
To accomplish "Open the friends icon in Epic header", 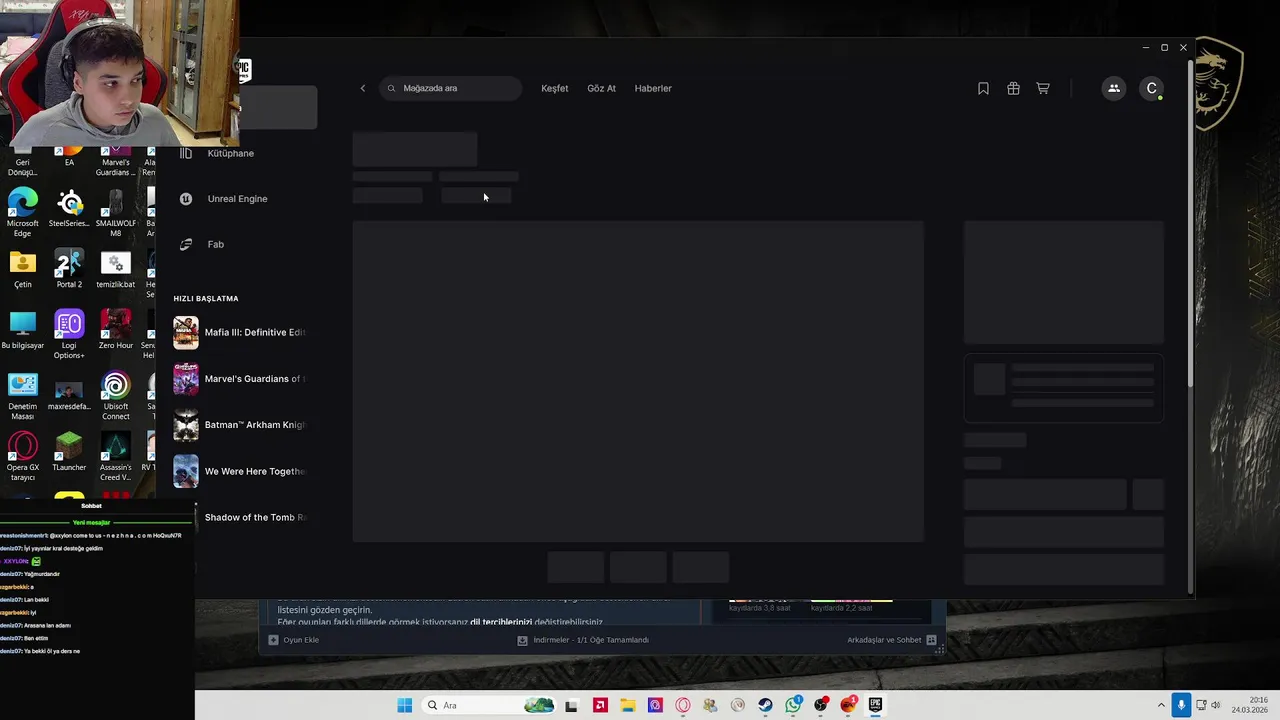I will click(1114, 88).
